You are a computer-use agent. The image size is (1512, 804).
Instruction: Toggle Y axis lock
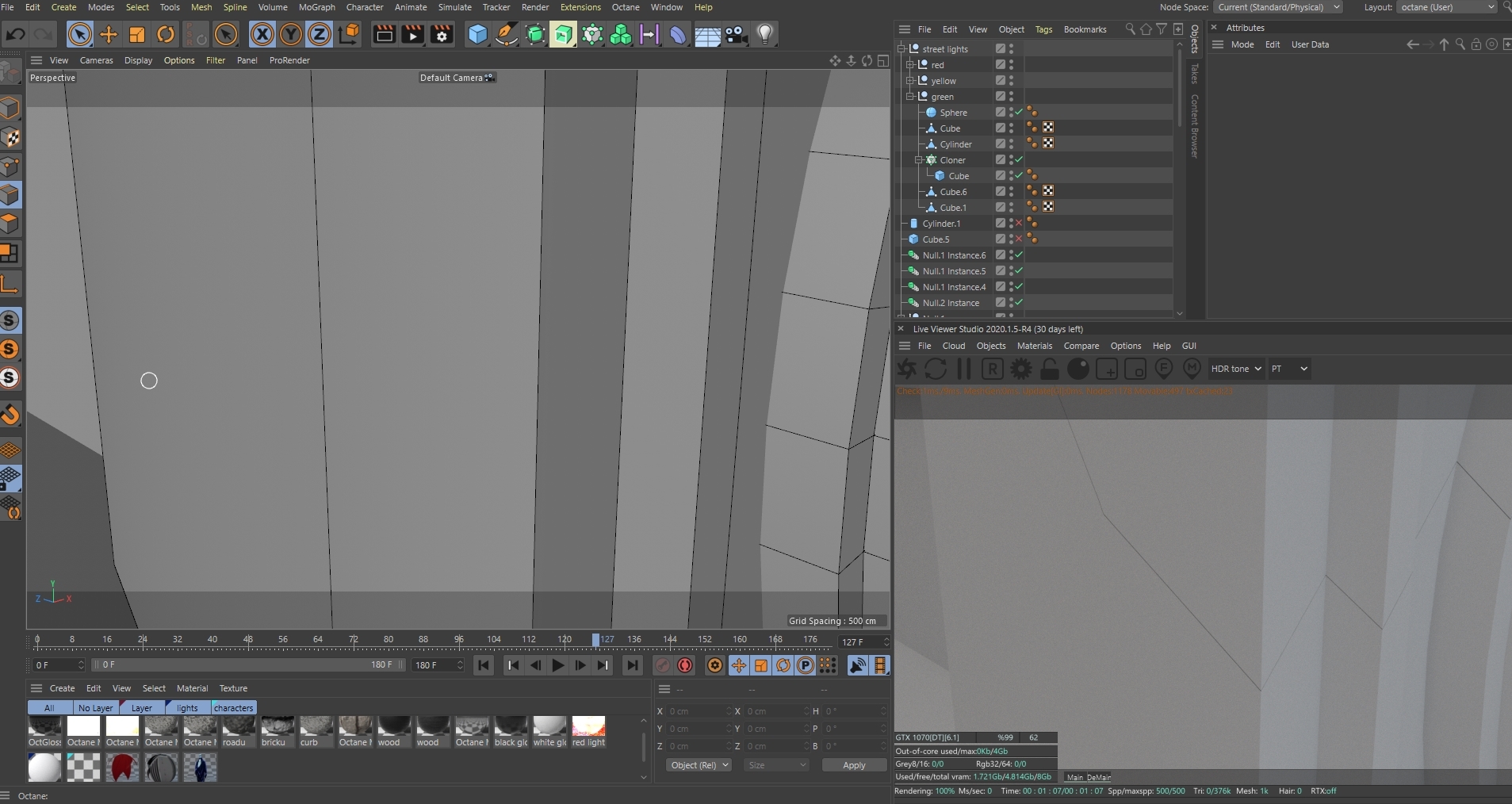pos(291,34)
